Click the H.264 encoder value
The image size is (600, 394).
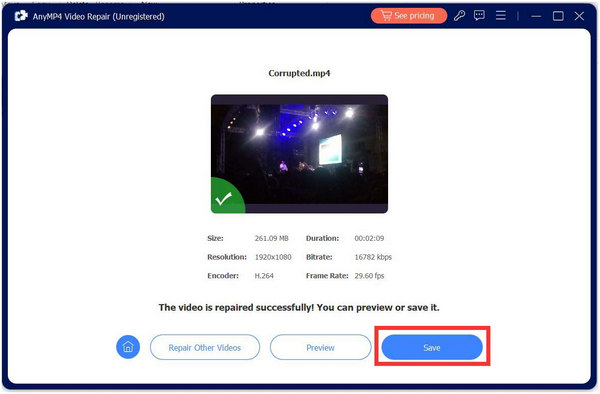click(x=264, y=276)
